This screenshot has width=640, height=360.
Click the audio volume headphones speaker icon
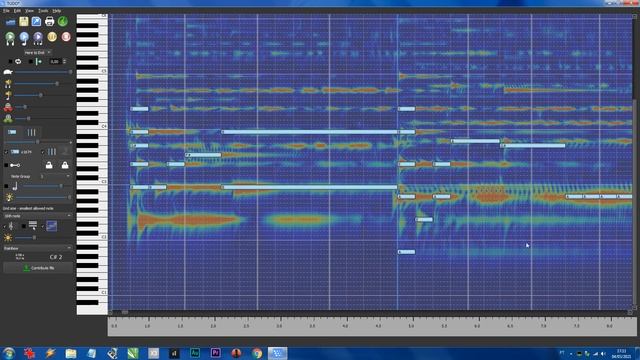[x=8, y=84]
